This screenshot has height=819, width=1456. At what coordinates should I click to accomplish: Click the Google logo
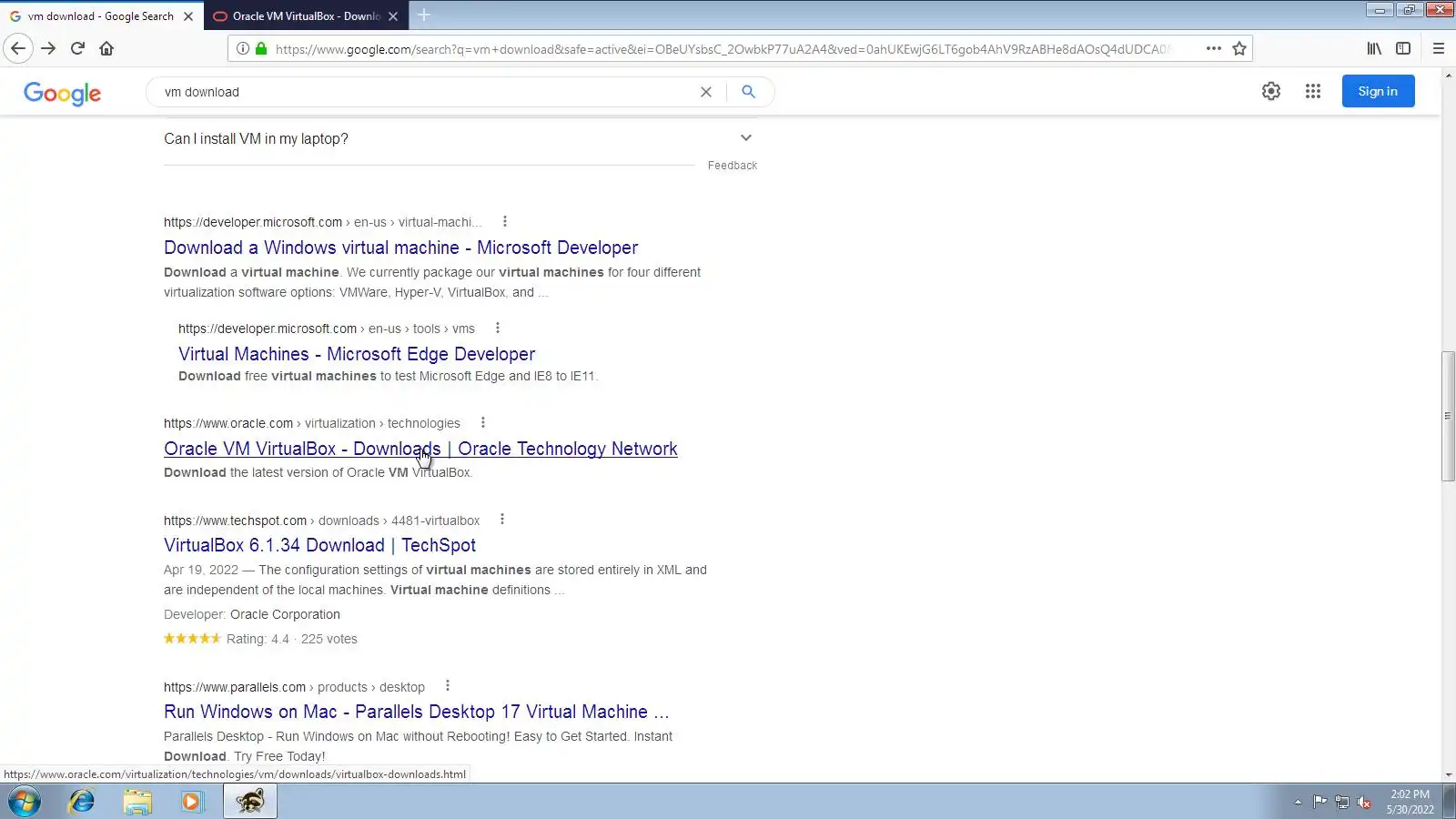coord(62,93)
